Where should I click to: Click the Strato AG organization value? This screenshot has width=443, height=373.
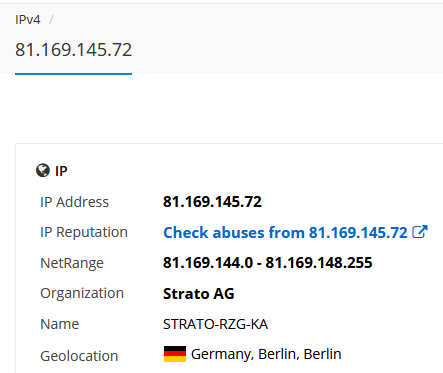pos(199,294)
